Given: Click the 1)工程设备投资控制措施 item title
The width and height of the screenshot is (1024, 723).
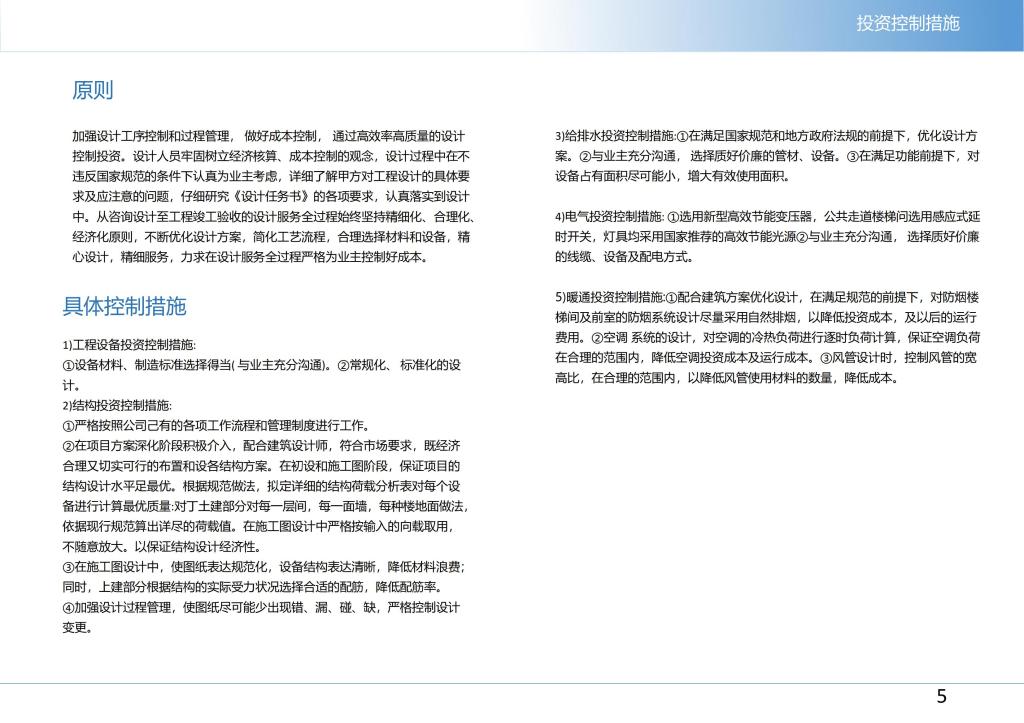Looking at the screenshot, I should pos(129,345).
